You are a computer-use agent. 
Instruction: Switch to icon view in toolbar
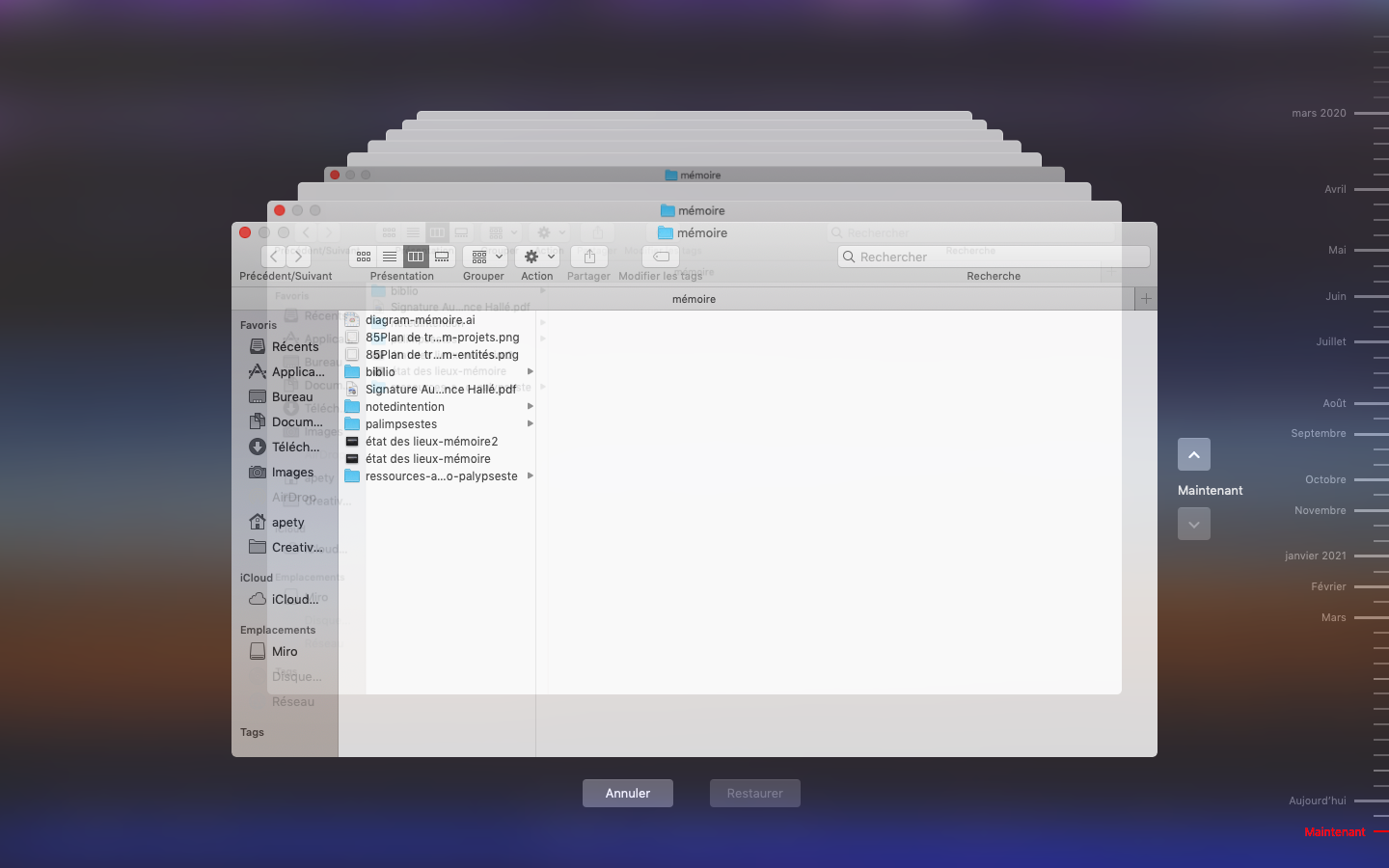(x=364, y=257)
